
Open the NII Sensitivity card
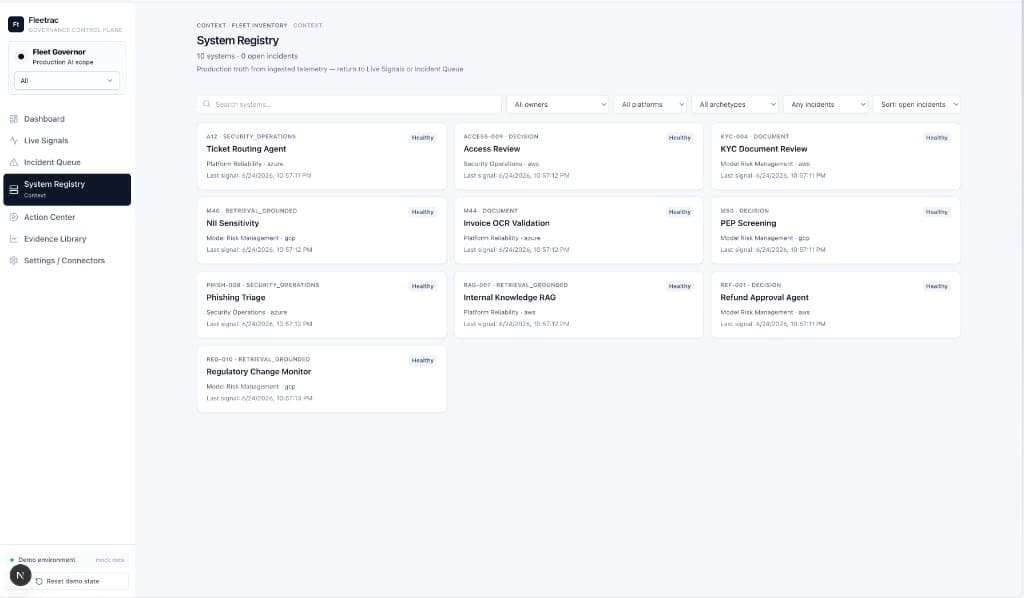(x=321, y=230)
